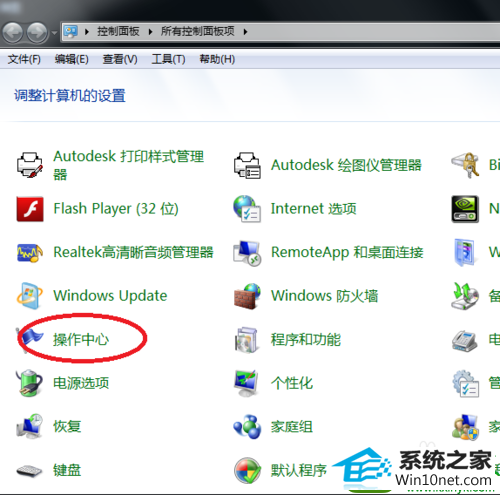This screenshot has width=500, height=495.
Task: Open Autodesk 打印样式管理器 link
Action: pos(129,165)
